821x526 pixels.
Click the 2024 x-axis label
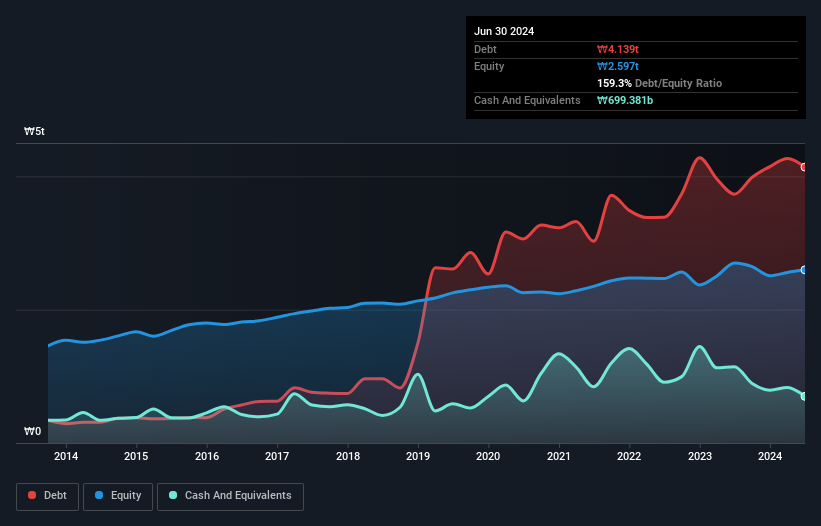point(770,456)
